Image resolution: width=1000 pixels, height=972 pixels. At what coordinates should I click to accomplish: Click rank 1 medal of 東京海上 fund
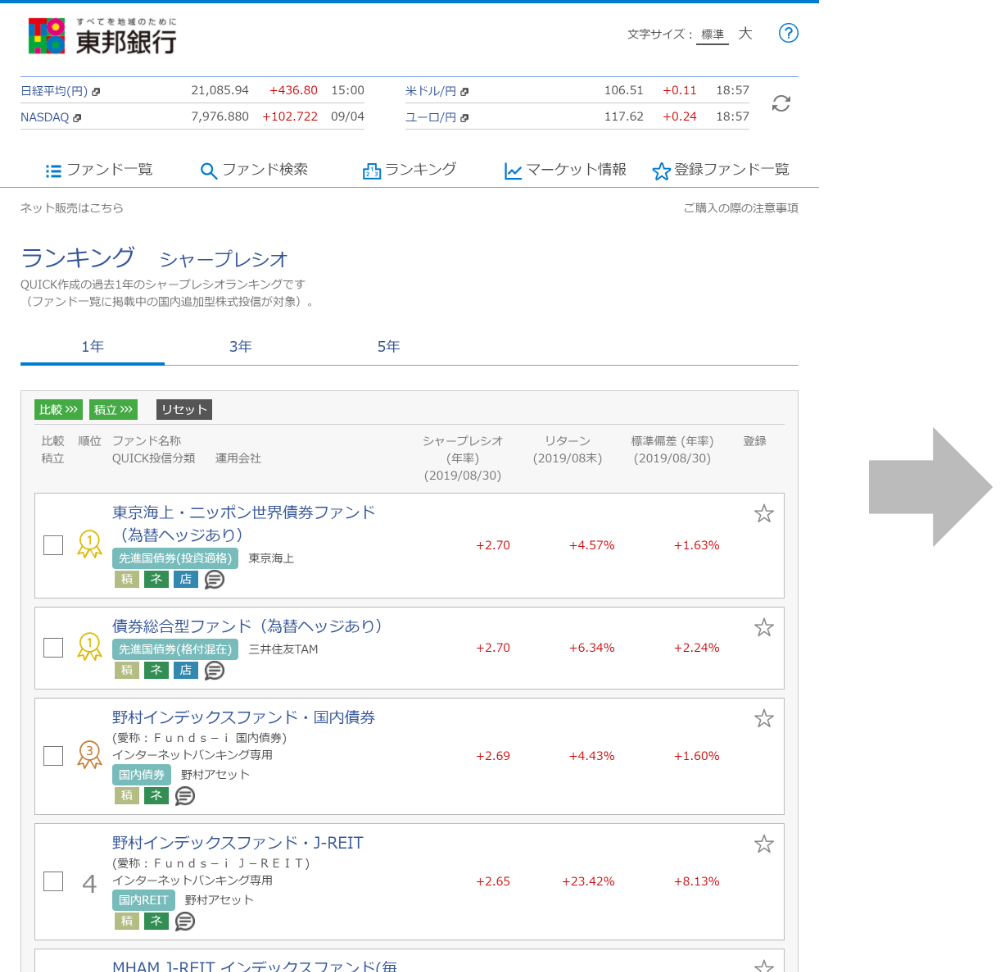tap(89, 544)
